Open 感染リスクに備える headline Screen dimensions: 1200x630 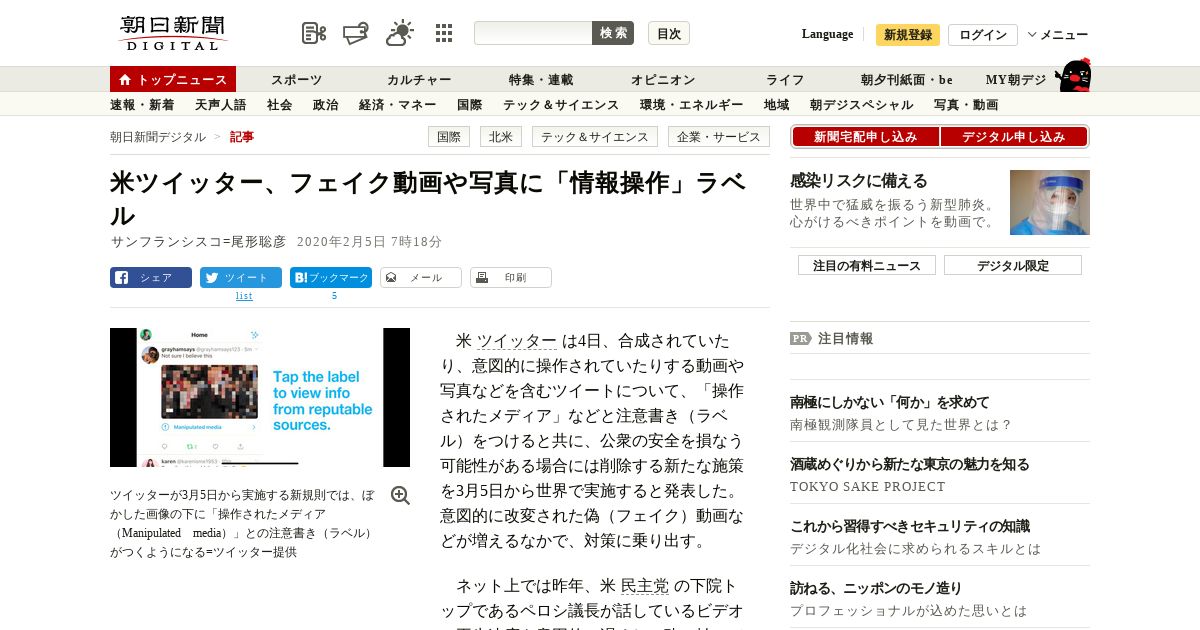tap(859, 181)
